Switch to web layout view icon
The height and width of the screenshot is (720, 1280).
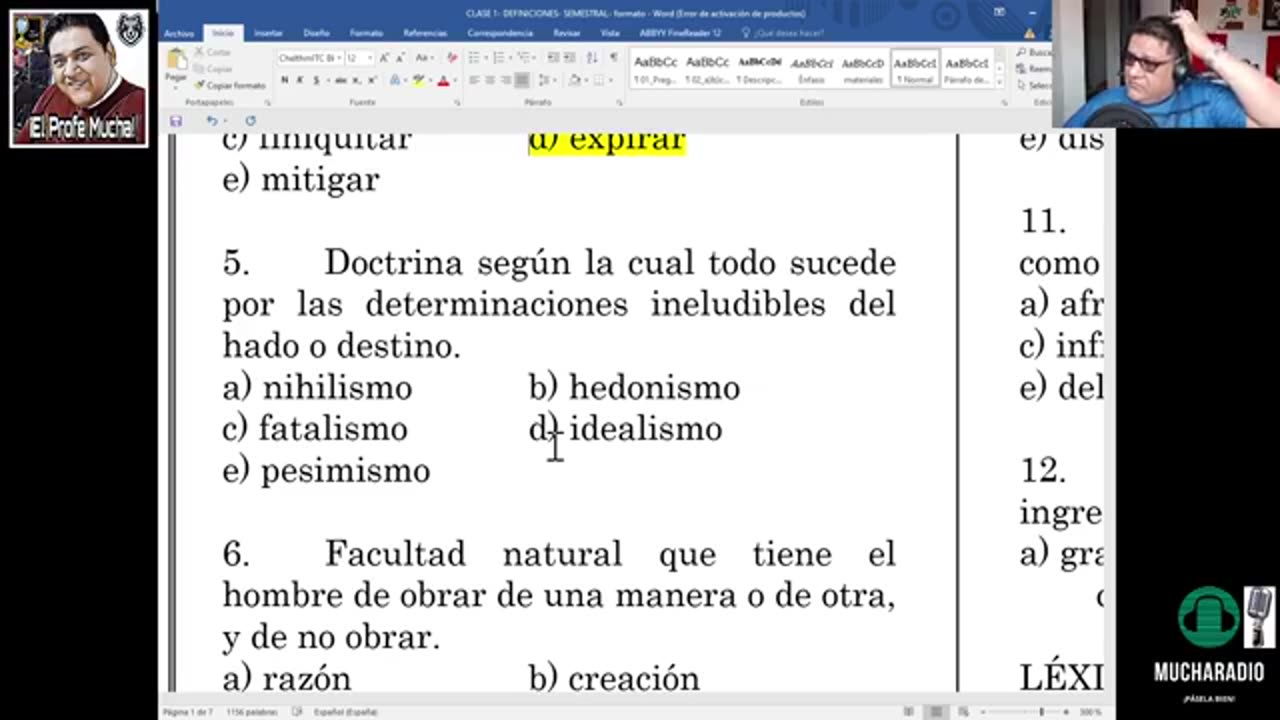point(963,712)
